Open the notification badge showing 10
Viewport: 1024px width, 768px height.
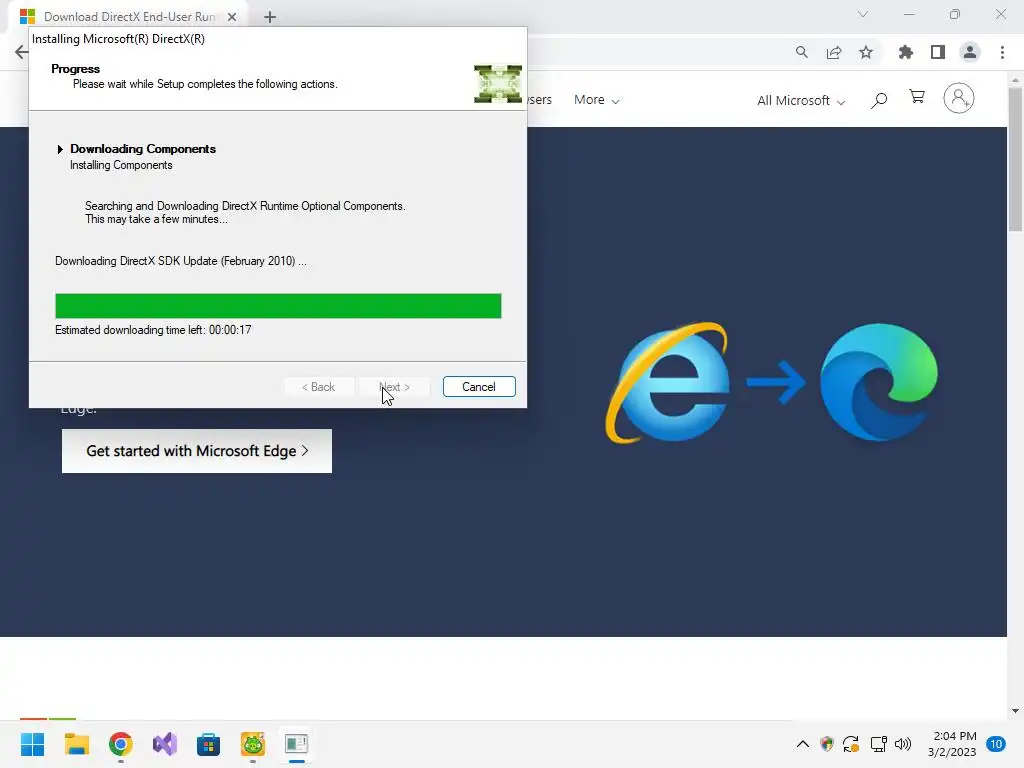pyautogui.click(x=996, y=744)
